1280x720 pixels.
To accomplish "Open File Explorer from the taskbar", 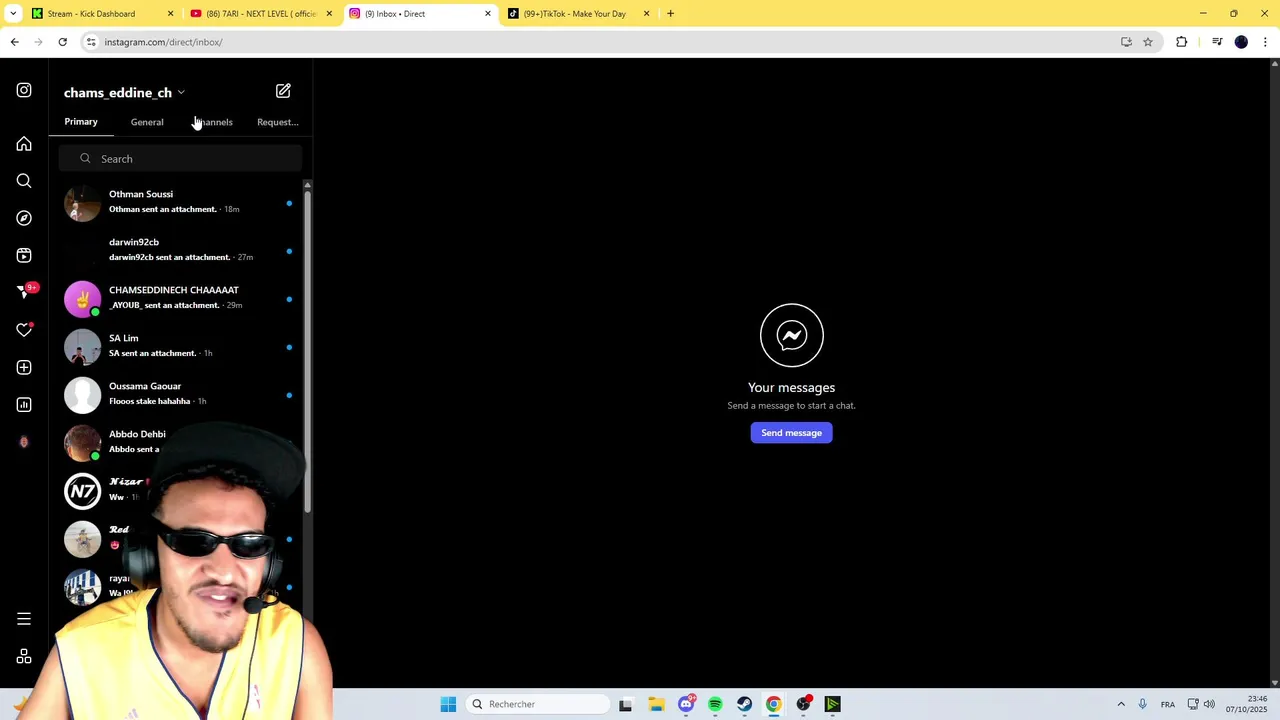I will click(x=656, y=704).
